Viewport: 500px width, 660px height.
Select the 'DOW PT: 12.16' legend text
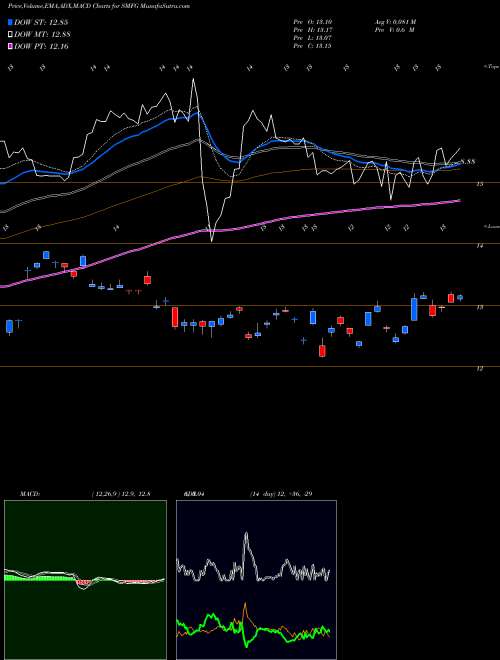click(41, 46)
